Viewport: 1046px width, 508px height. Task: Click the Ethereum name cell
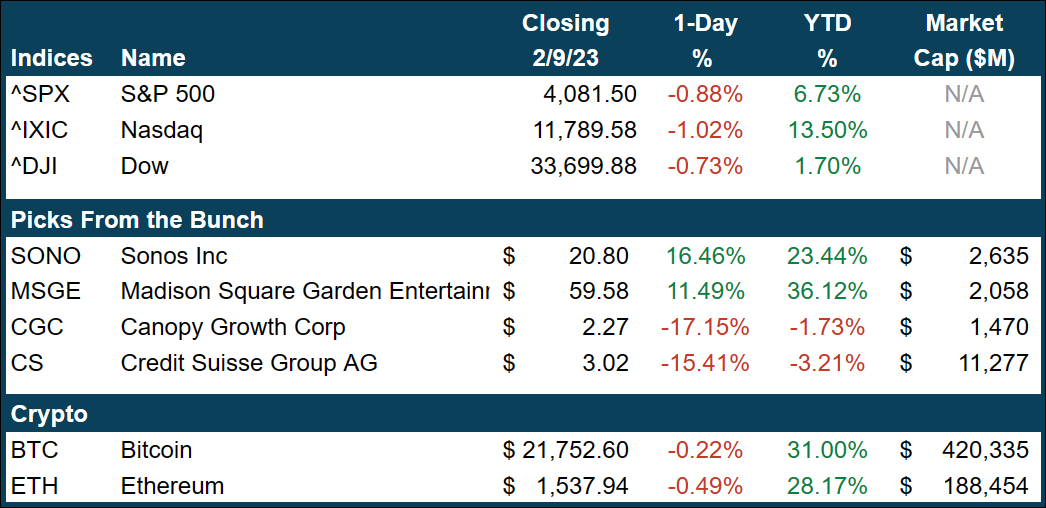tap(172, 487)
